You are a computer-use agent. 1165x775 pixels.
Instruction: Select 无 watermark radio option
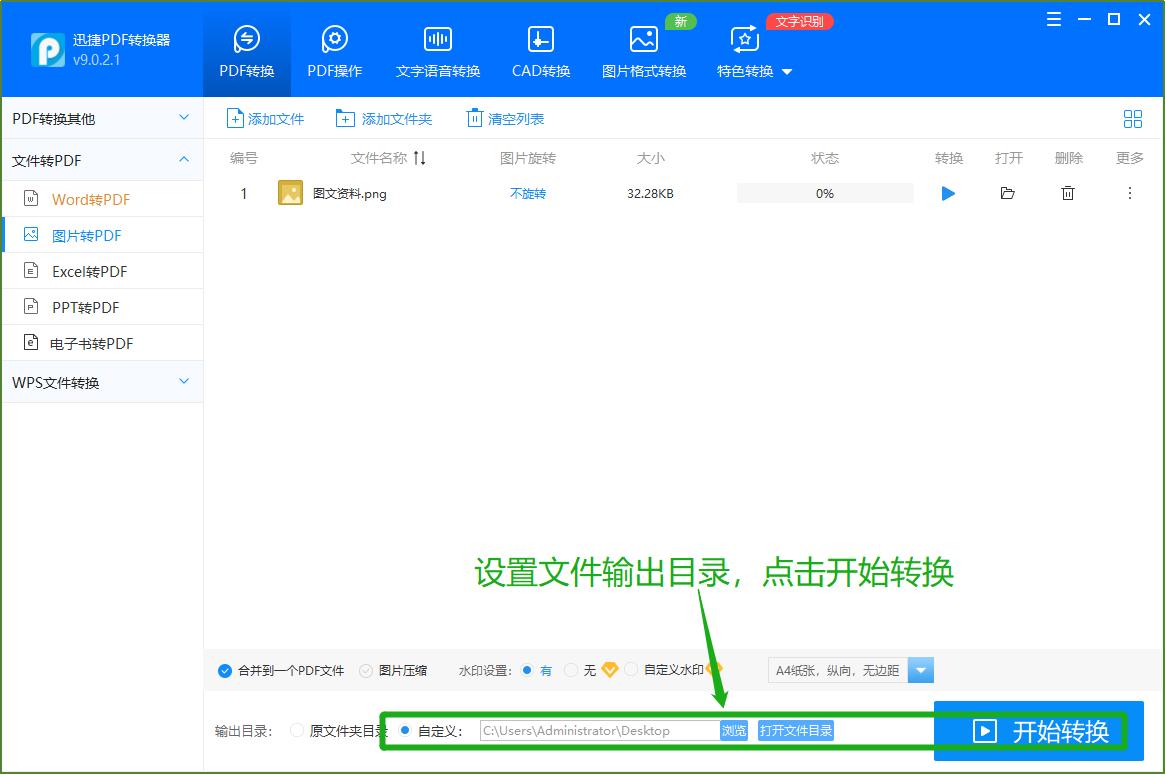(x=570, y=670)
